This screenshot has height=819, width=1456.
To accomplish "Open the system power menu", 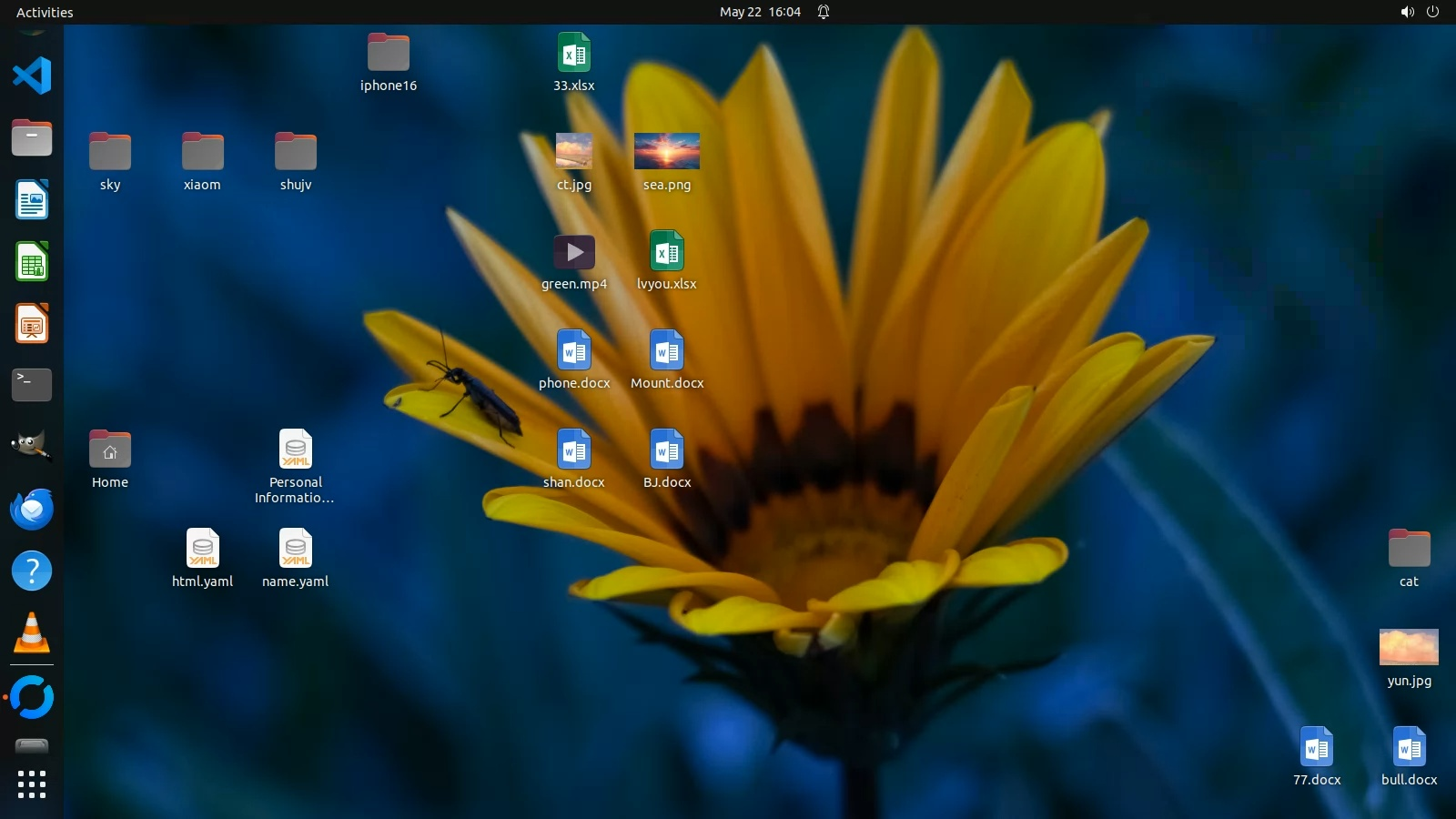I will tap(1432, 12).
